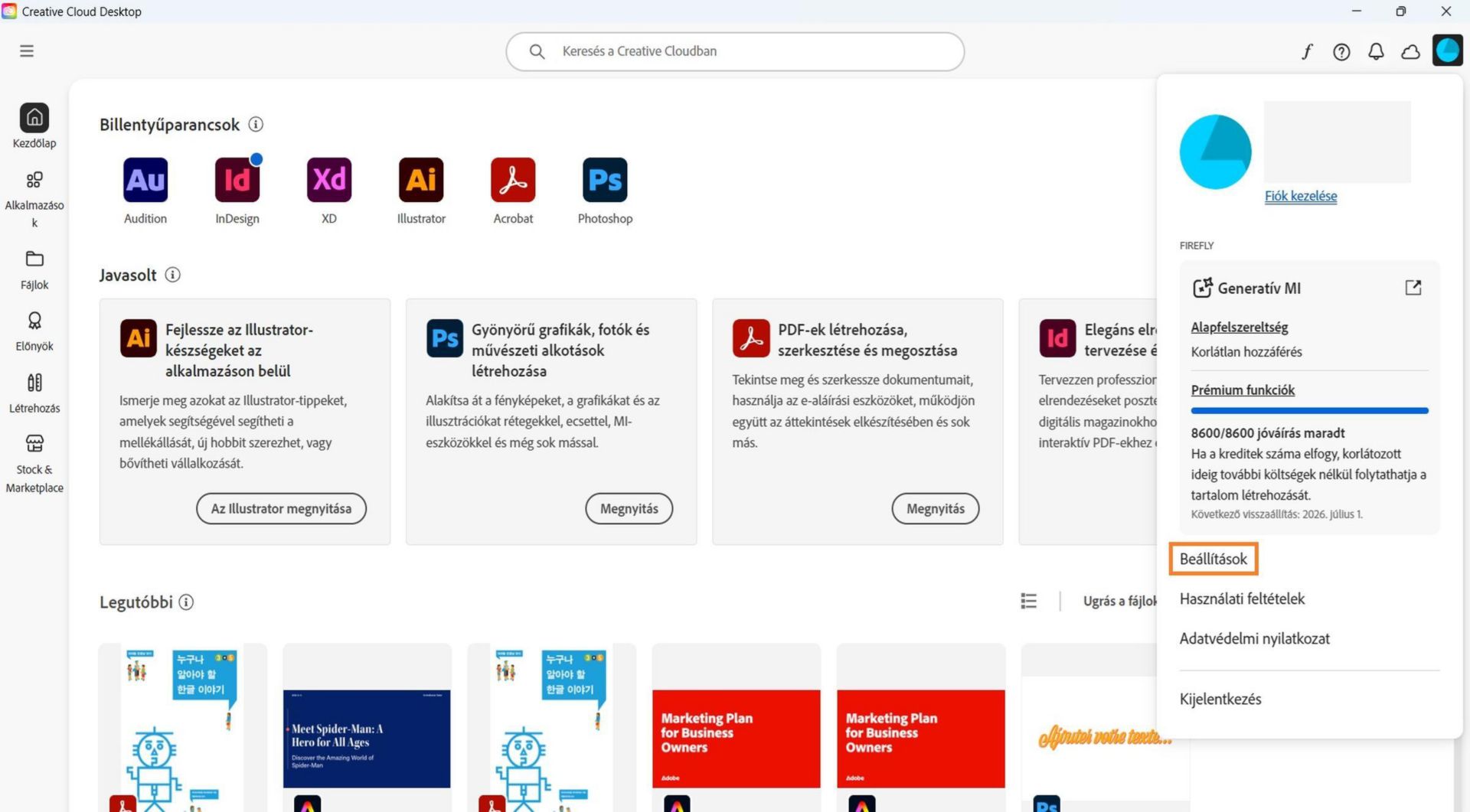The height and width of the screenshot is (812, 1470).
Task: Open the hamburger navigation menu
Action: pyautogui.click(x=27, y=51)
